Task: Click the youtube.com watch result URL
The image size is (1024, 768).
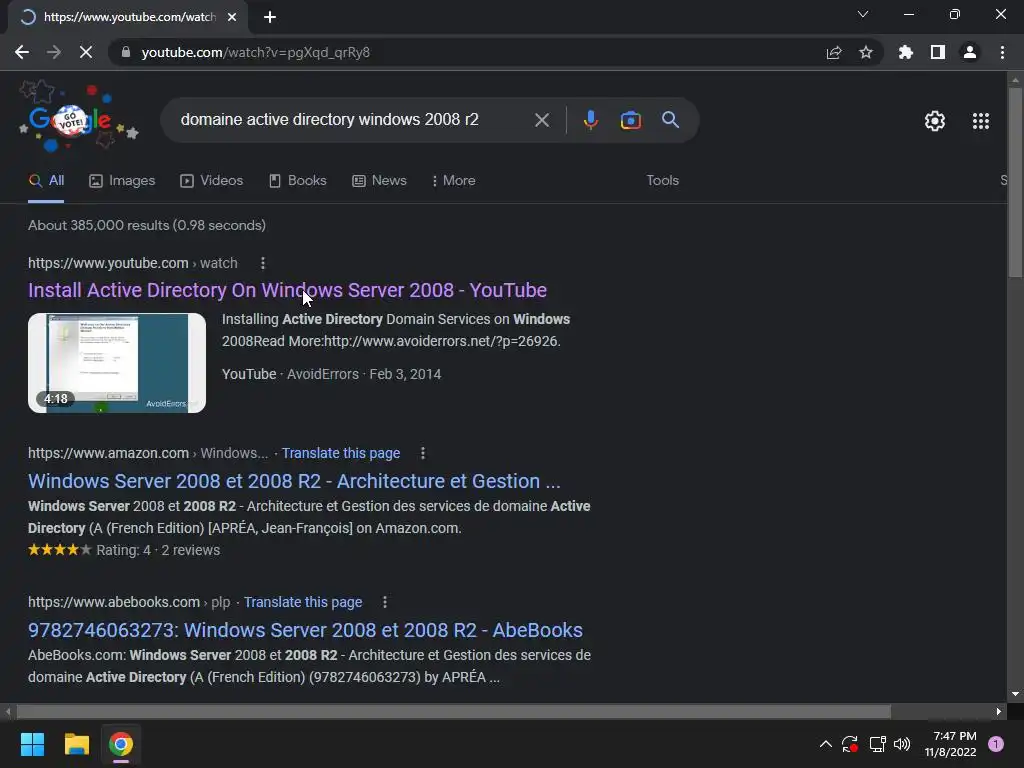Action: (x=133, y=263)
